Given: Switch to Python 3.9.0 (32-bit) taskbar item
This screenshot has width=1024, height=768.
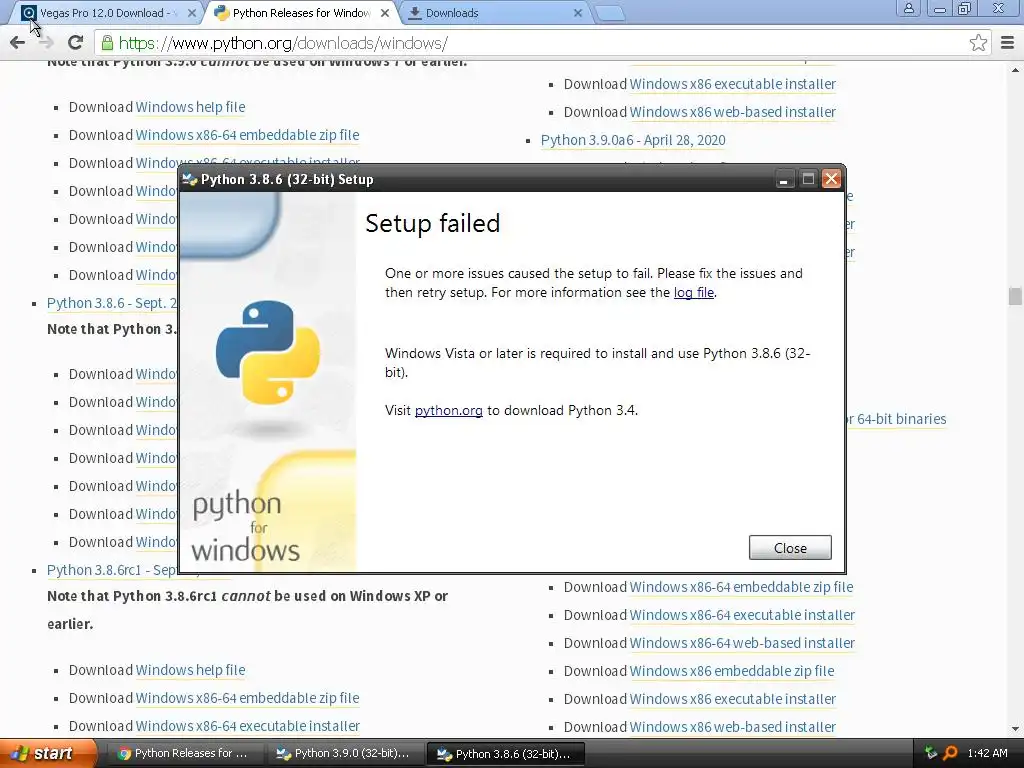Looking at the screenshot, I should click(344, 754).
